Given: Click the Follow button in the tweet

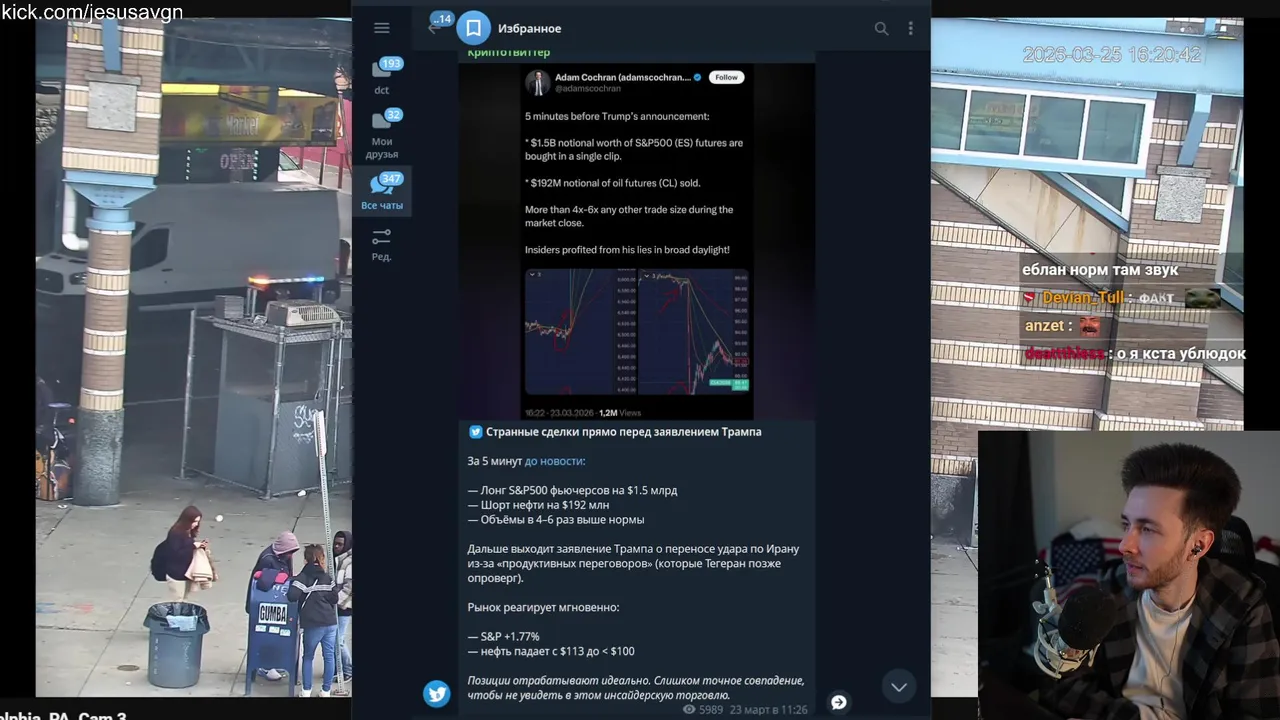Looking at the screenshot, I should click(726, 77).
